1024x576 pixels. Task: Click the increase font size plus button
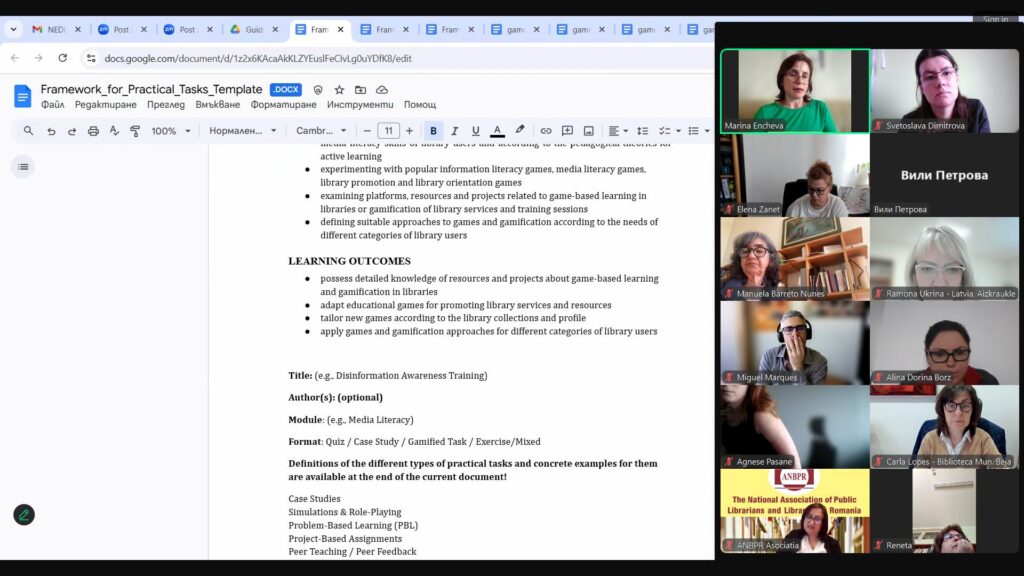point(409,131)
